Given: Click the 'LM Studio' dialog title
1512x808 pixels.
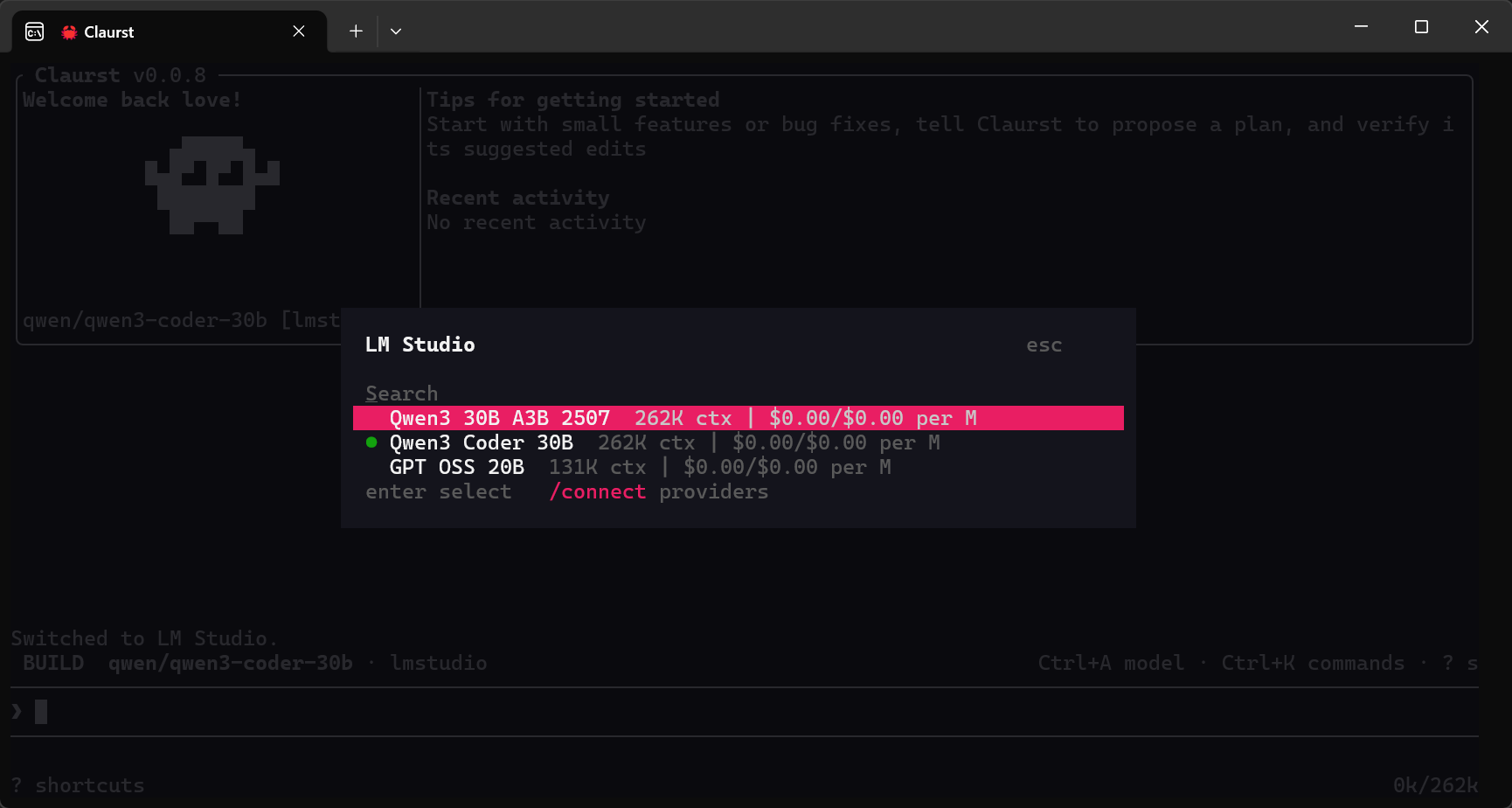Looking at the screenshot, I should click(x=420, y=345).
